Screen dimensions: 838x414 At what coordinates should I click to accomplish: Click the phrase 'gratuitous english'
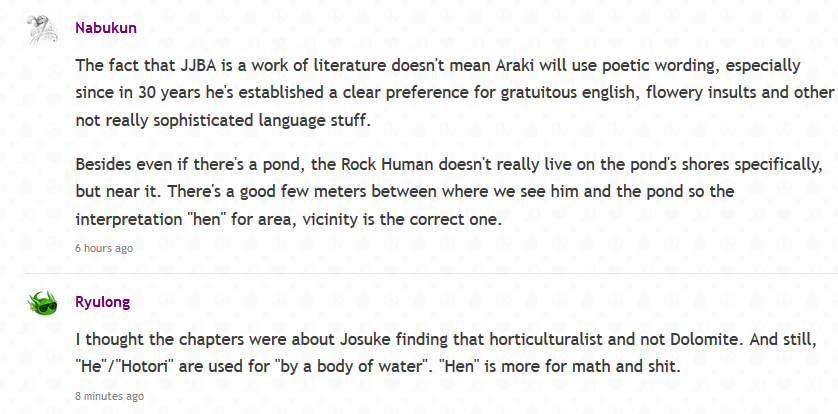pyautogui.click(x=570, y=93)
